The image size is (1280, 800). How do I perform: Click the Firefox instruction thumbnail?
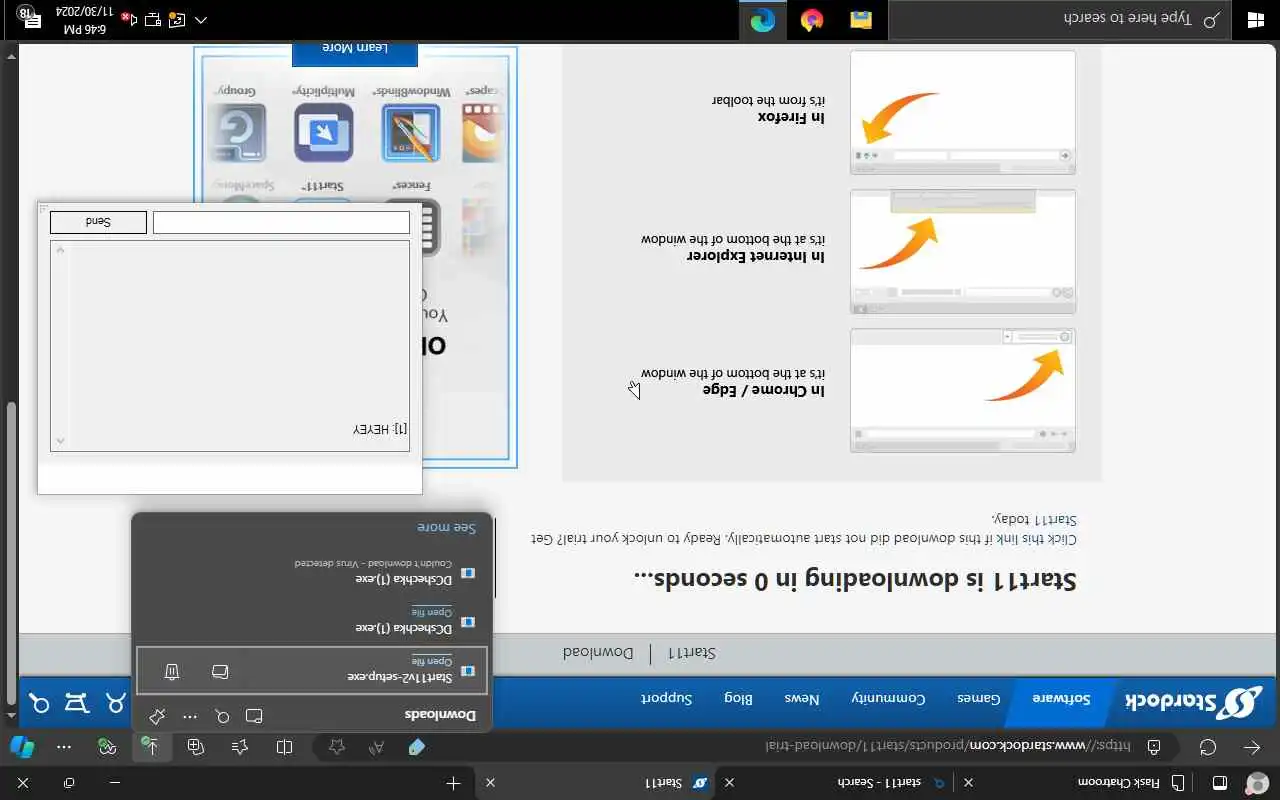(x=962, y=112)
